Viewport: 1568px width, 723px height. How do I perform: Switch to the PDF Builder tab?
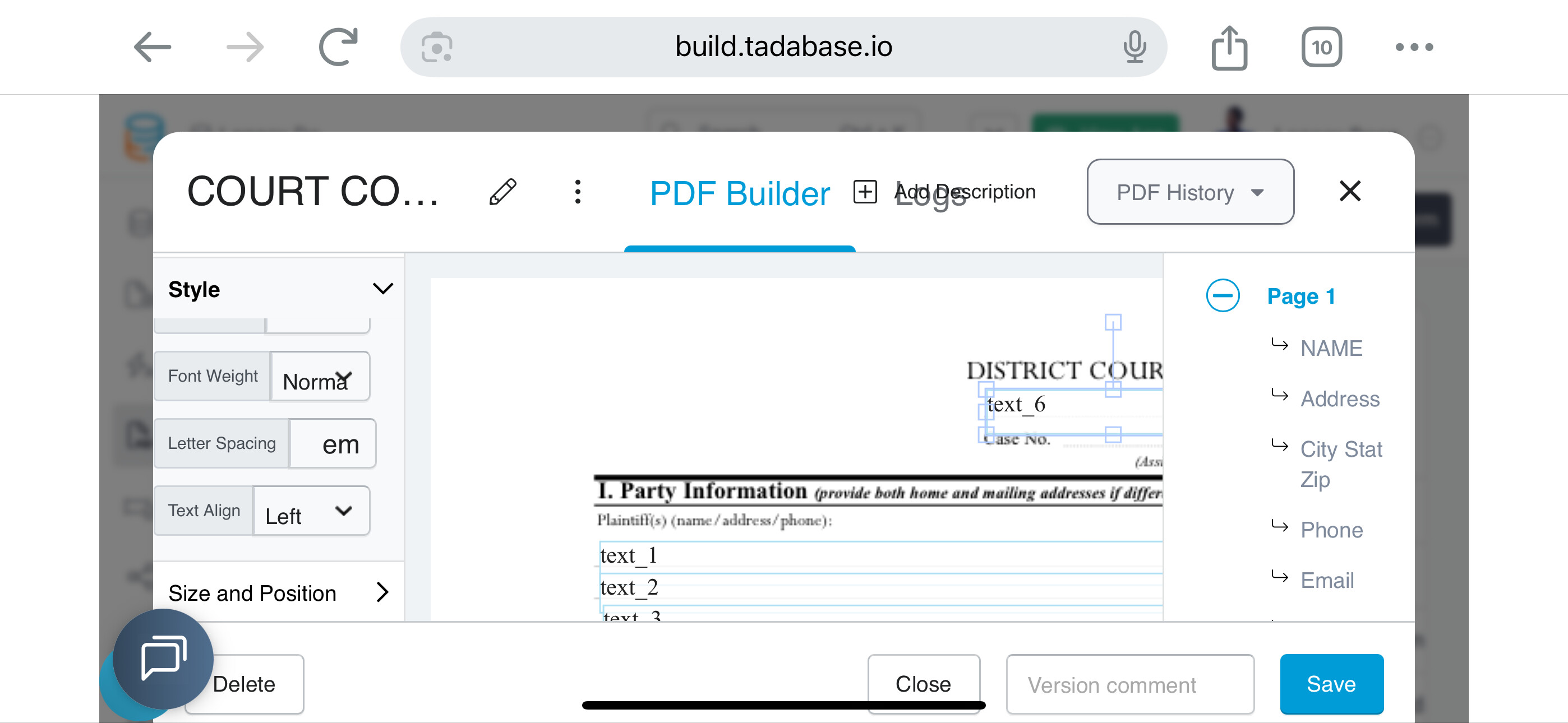pos(739,194)
